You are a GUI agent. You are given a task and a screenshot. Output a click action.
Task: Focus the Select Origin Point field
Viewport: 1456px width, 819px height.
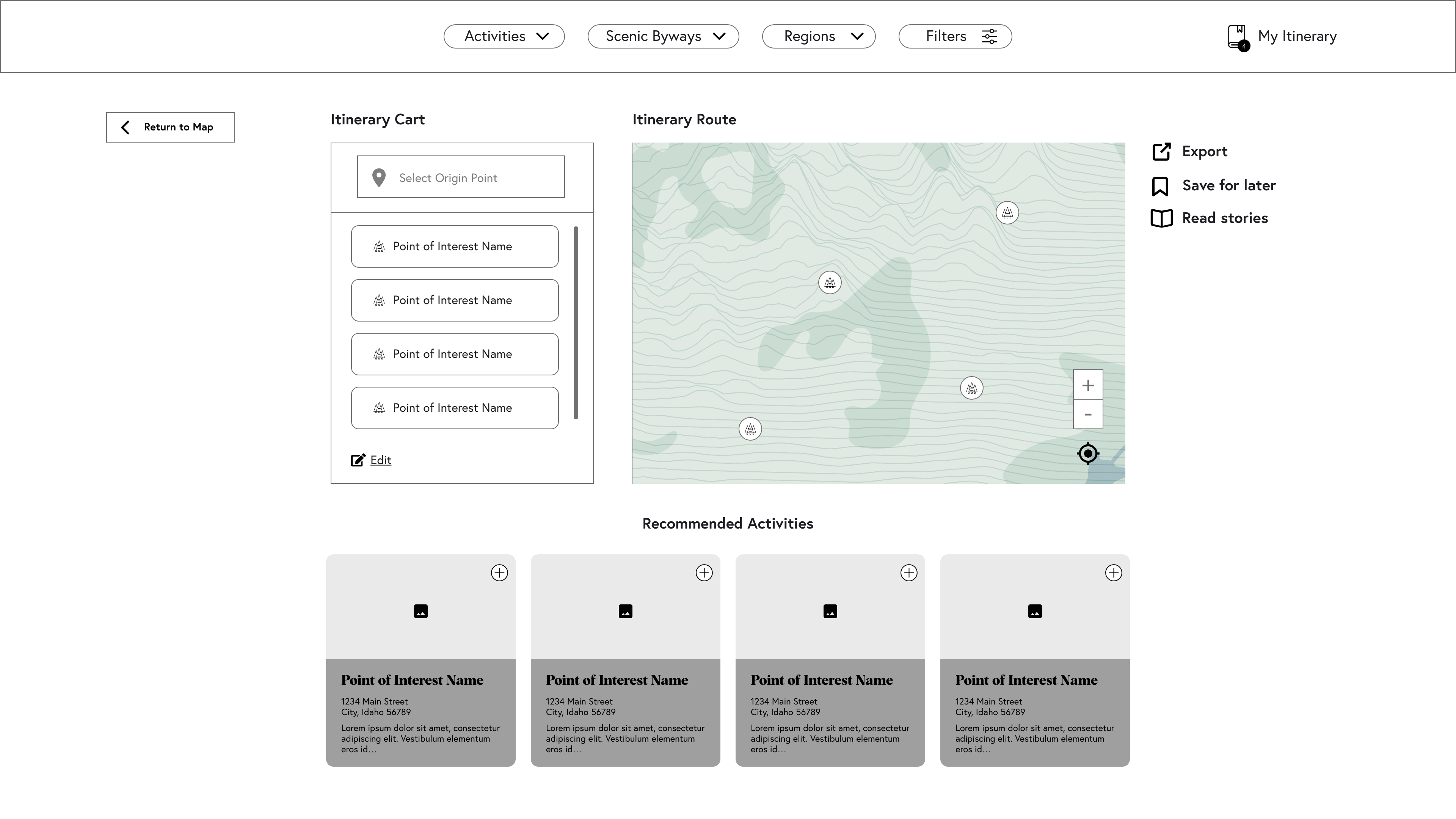point(461,177)
